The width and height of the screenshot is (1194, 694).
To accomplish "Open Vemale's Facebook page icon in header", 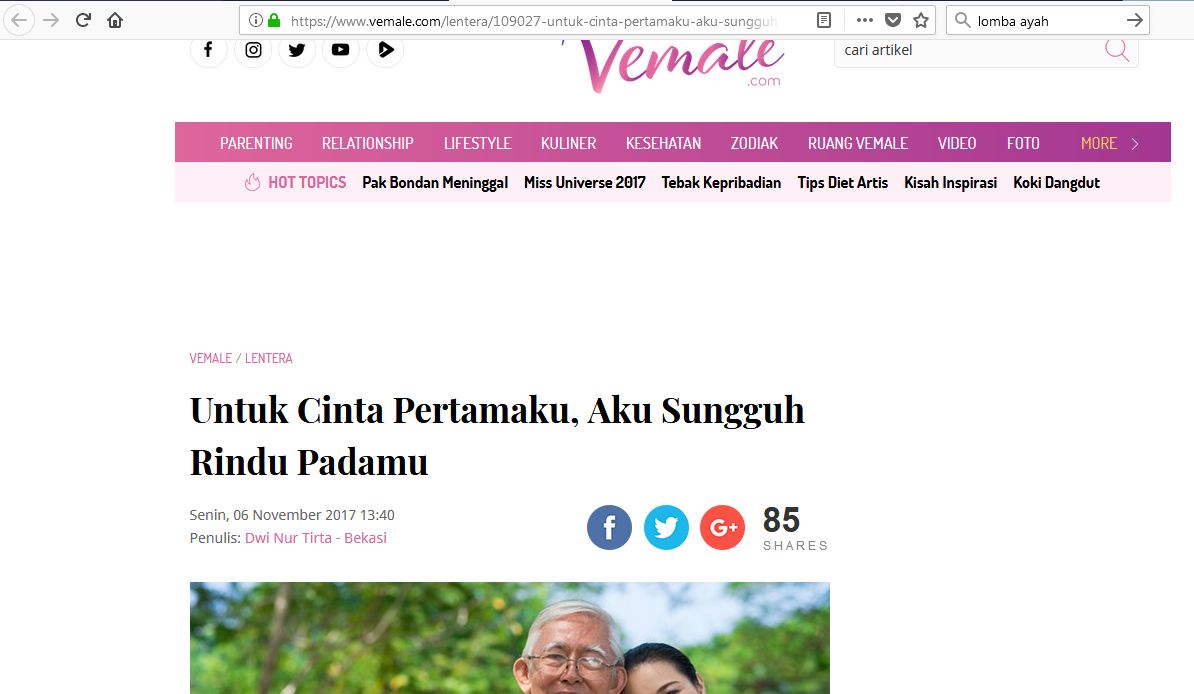I will click(208, 50).
